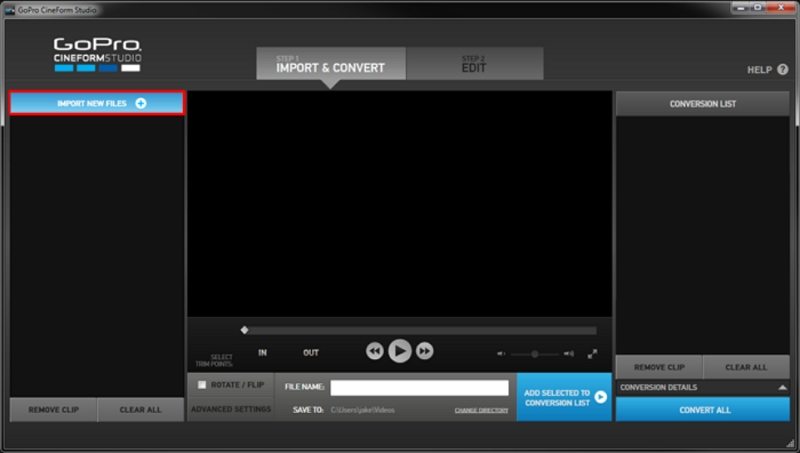Switch to the Step 2 Edit tab
The width and height of the screenshot is (800, 453).
[475, 64]
